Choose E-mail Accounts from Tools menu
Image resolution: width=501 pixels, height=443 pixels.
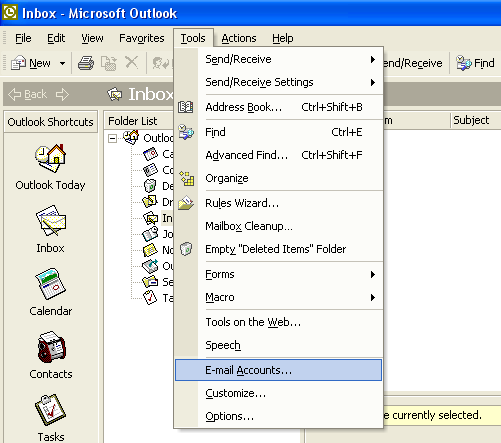point(278,370)
